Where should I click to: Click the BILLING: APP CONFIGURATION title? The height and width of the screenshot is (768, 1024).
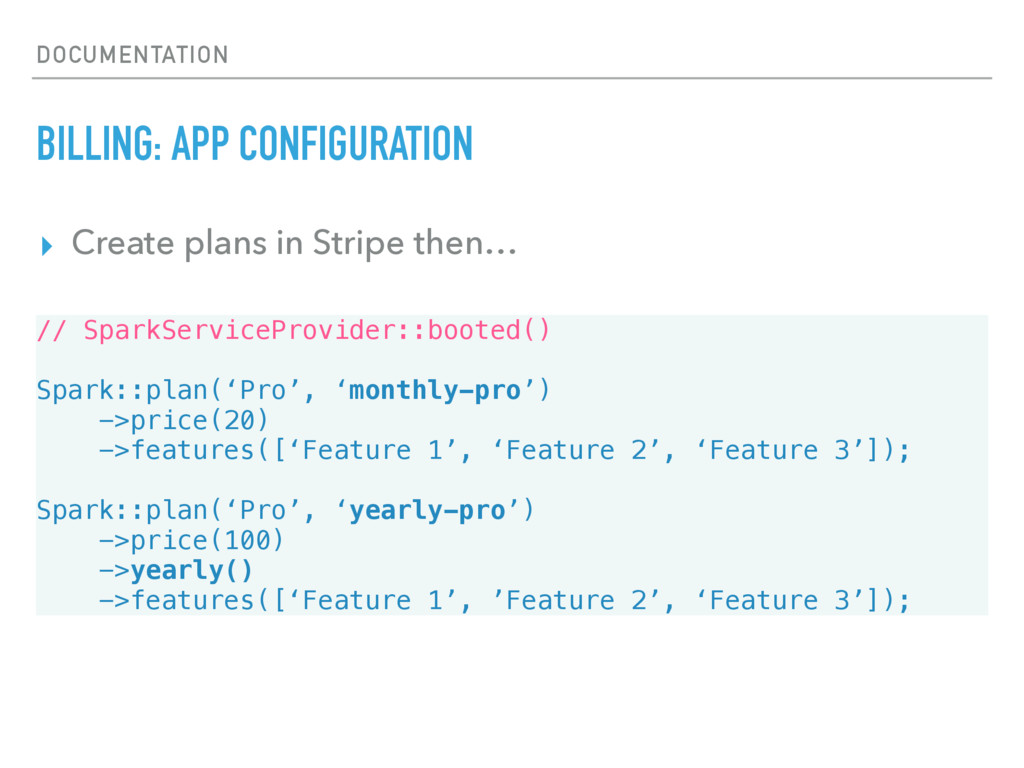255,143
